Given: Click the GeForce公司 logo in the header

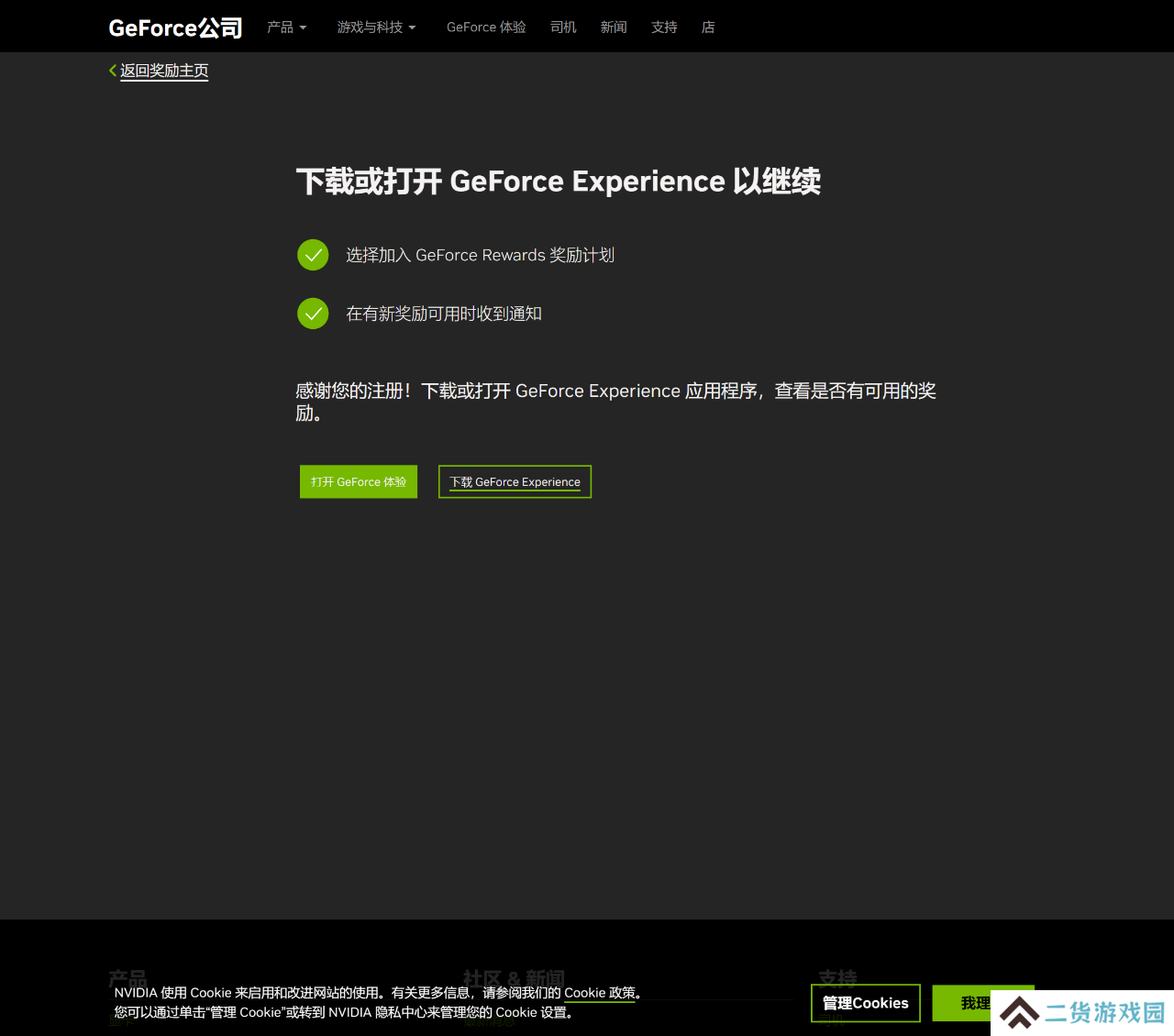Looking at the screenshot, I should tap(175, 28).
